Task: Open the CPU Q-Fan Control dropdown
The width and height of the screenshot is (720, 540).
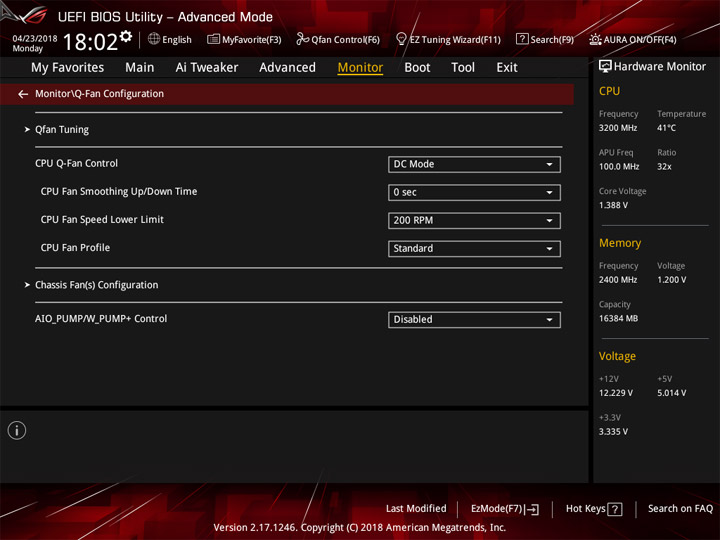Action: coord(474,164)
